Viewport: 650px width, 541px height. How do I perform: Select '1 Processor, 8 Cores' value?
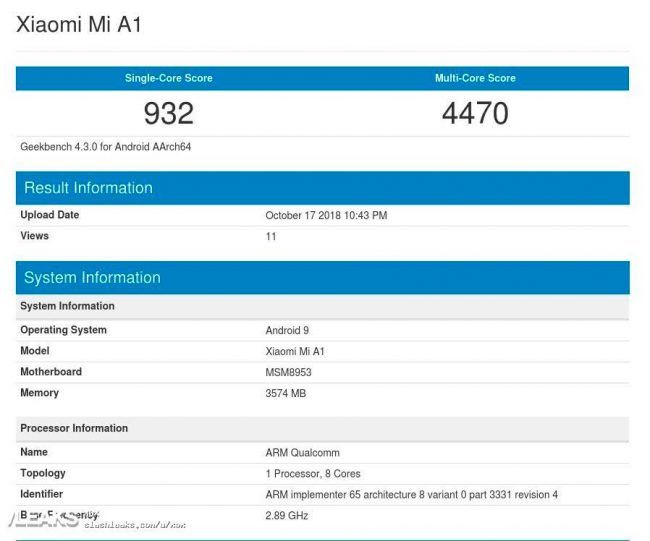coord(313,474)
